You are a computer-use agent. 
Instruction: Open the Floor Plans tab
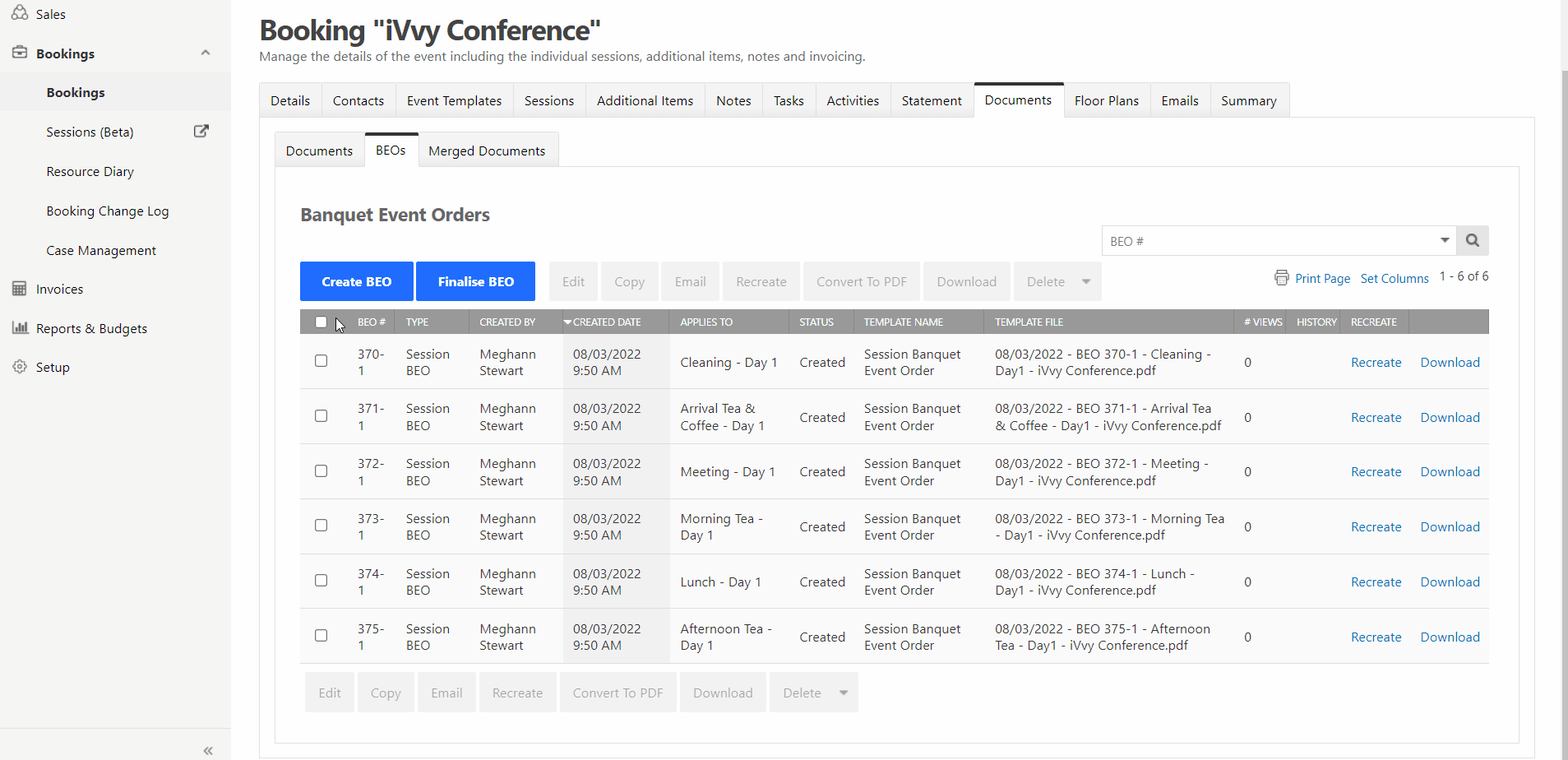pyautogui.click(x=1106, y=100)
